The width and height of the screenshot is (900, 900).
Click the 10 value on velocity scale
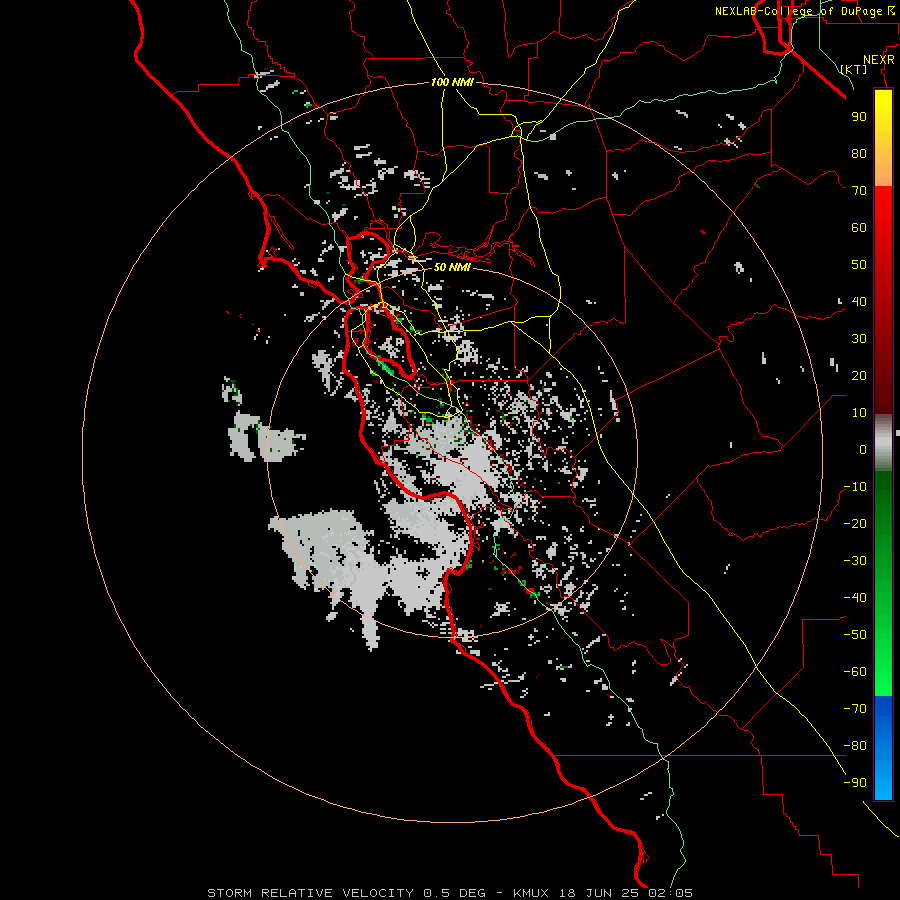pos(859,413)
